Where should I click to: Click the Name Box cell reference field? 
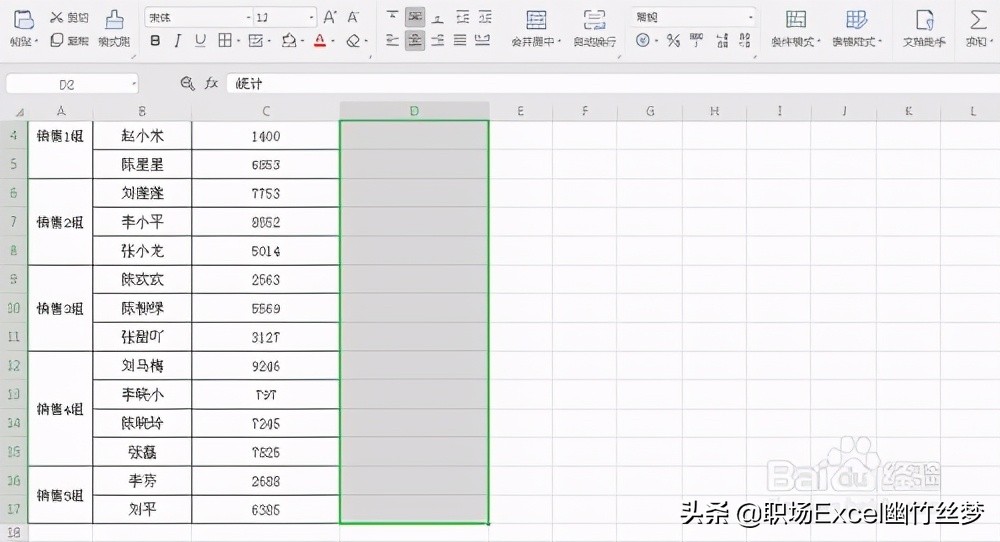(x=72, y=84)
